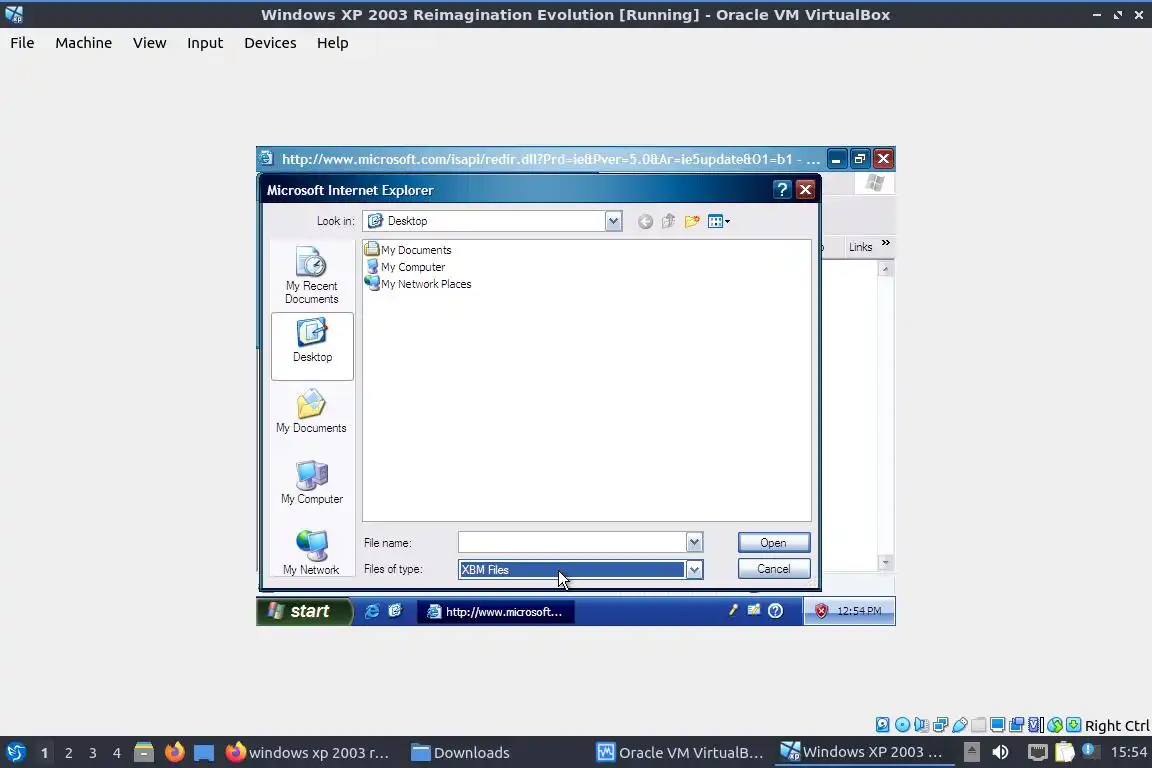Click the dialog's question mark help button
1152x768 pixels.
point(782,190)
